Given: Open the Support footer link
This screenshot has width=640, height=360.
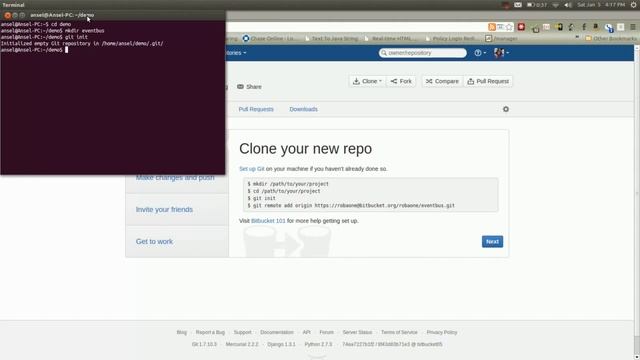Looking at the screenshot, I should click(x=242, y=332).
